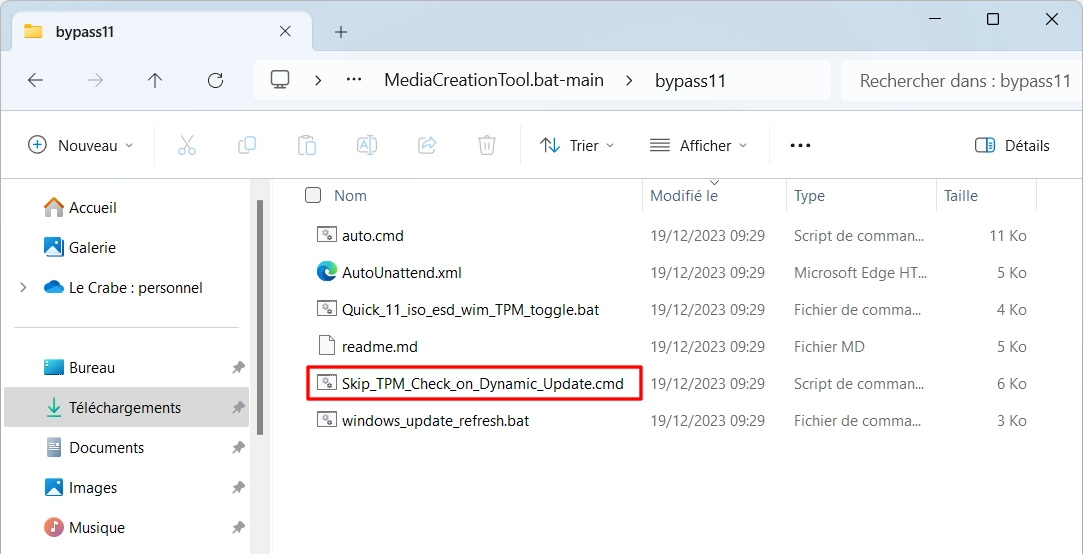This screenshot has height=554, width=1083.
Task: Click the navigation pane vertical scrollbar
Action: click(x=260, y=318)
